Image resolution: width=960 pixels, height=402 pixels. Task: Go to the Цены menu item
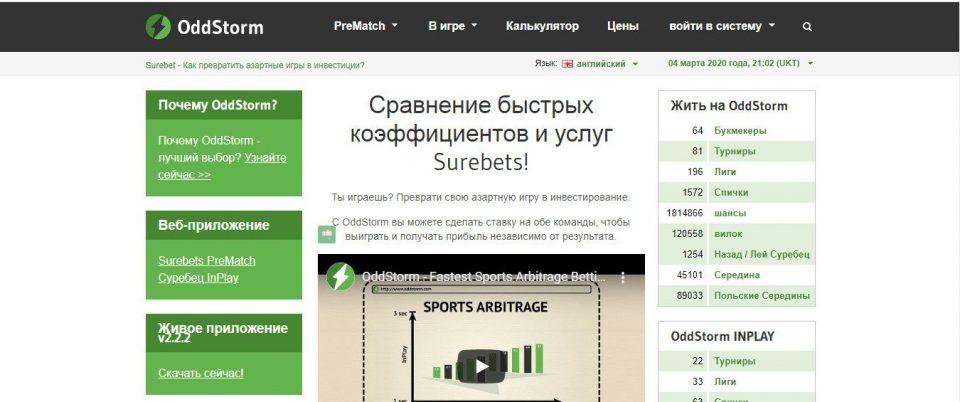point(623,26)
